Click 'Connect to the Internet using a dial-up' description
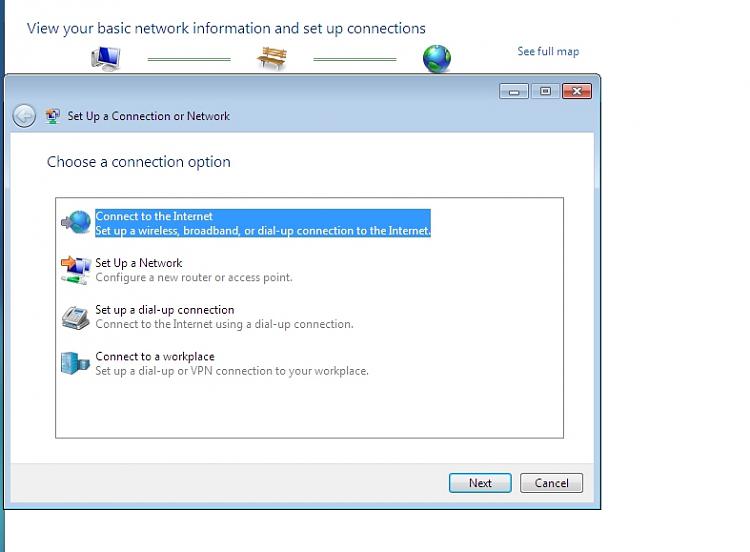The height and width of the screenshot is (552, 750). click(x=224, y=324)
